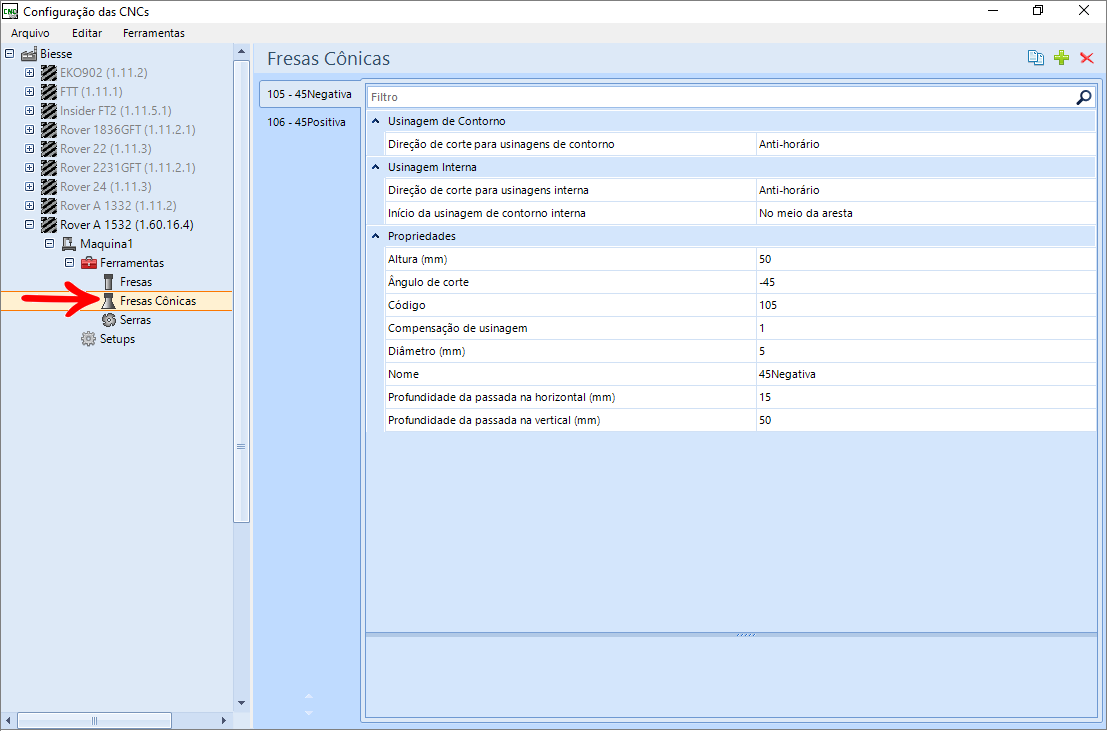Click tree scrollbar down arrow
1109x734 pixels.
tap(241, 703)
